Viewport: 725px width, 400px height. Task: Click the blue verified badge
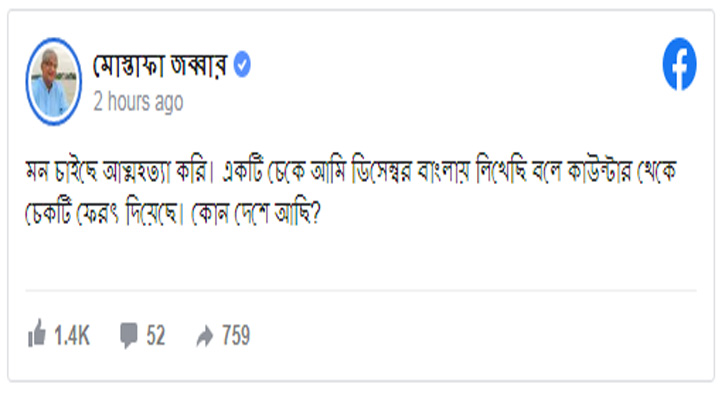(x=243, y=67)
